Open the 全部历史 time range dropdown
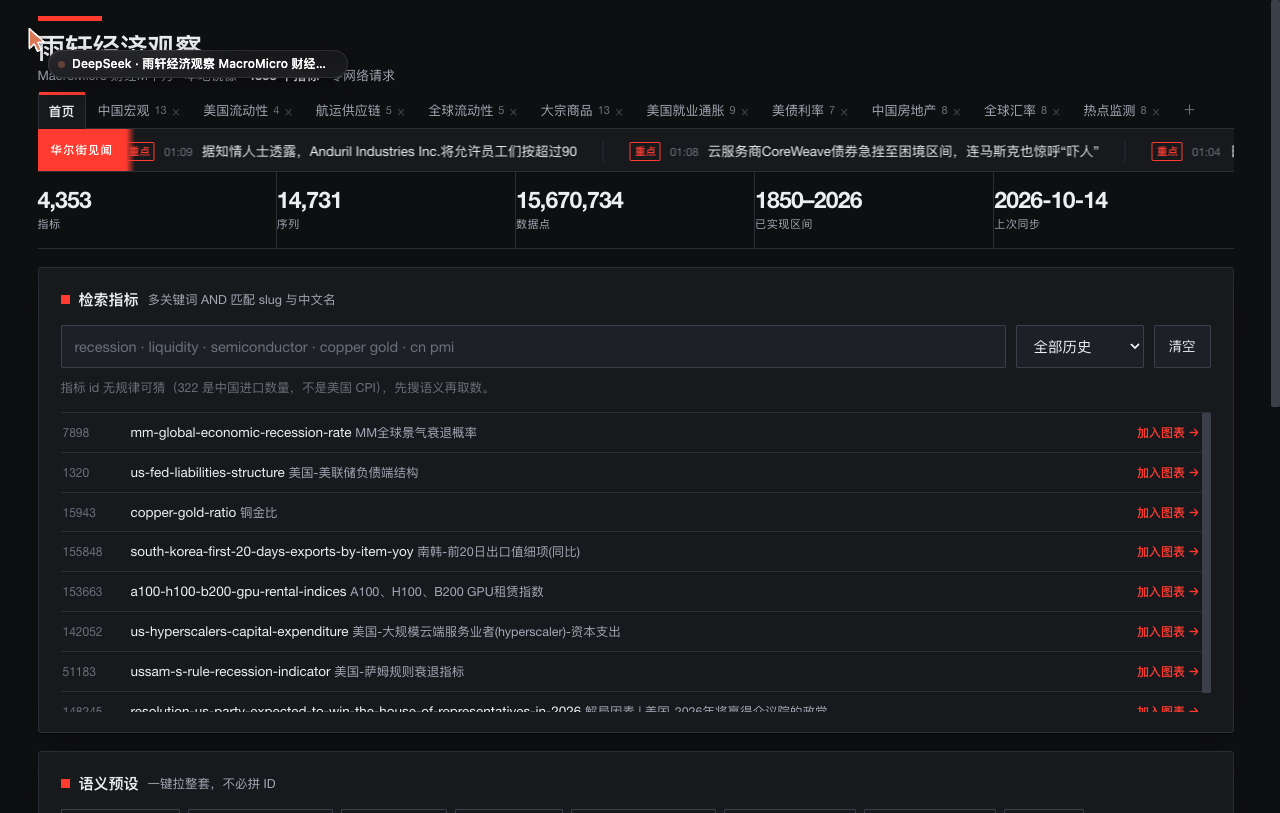Screen dimensions: 1280x813 tap(1080, 346)
